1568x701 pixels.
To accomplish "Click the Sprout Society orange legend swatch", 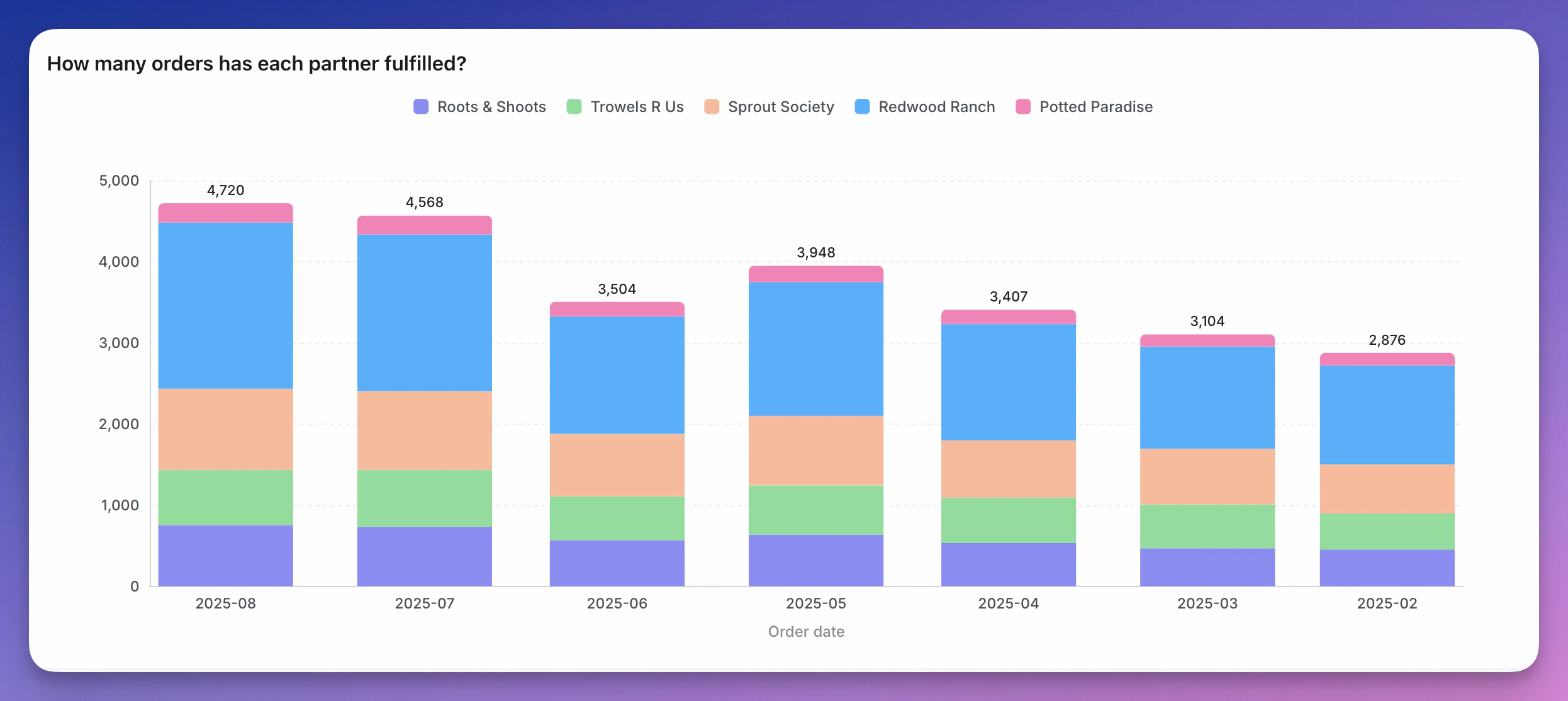I will pyautogui.click(x=712, y=107).
